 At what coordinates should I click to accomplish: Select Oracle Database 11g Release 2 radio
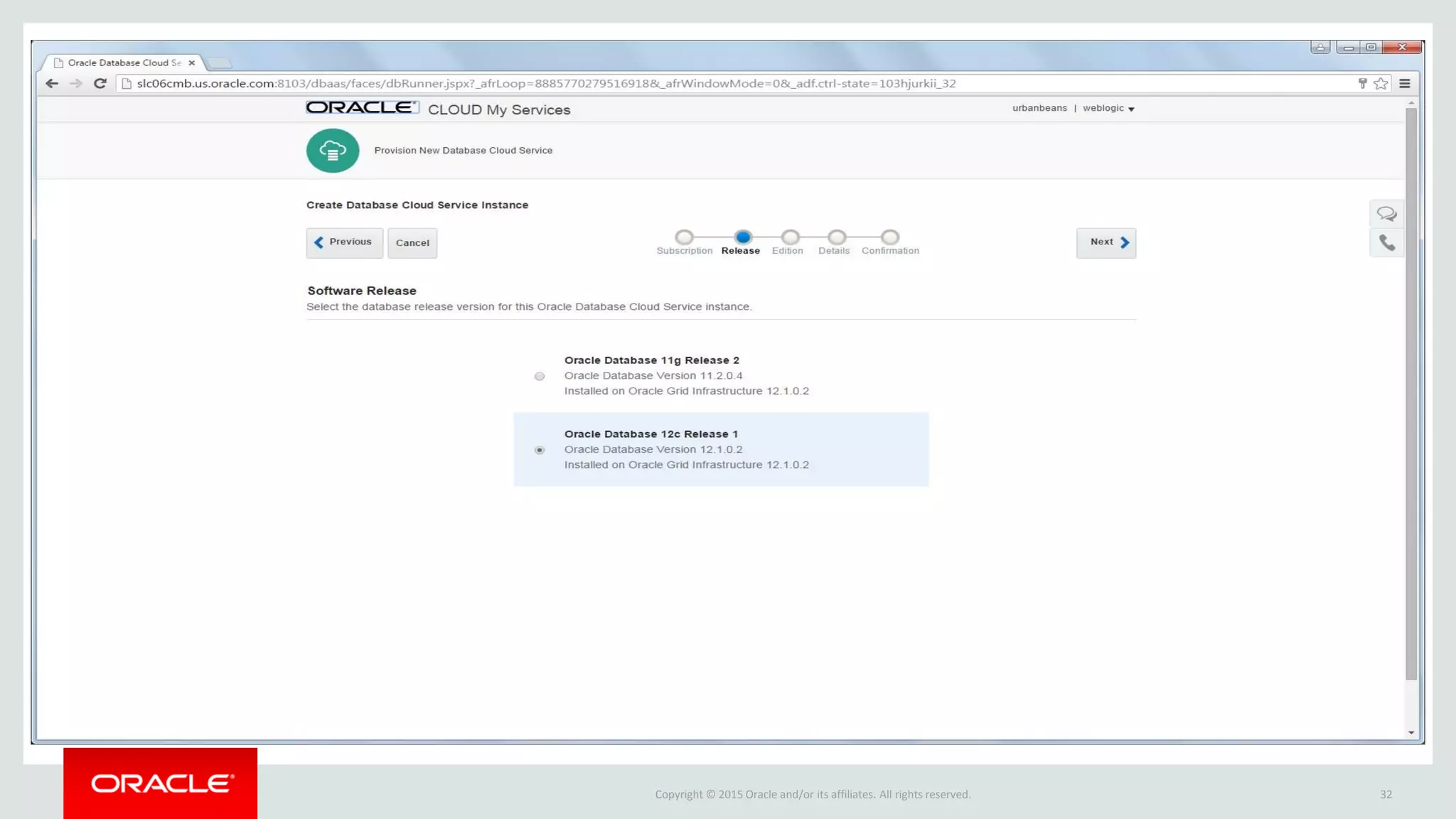pos(540,376)
